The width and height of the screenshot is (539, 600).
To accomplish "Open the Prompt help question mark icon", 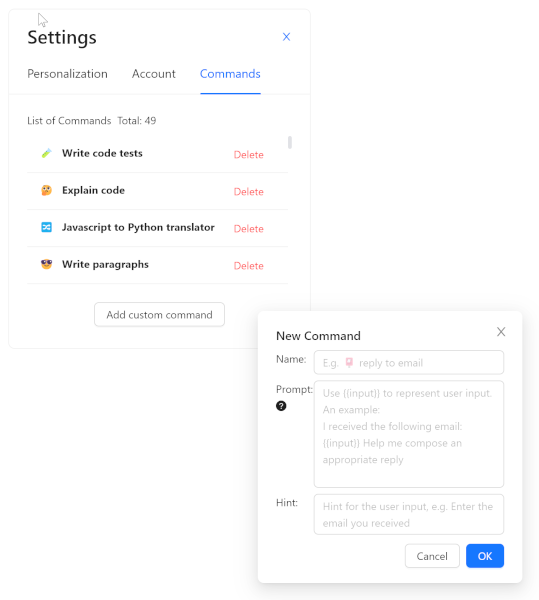I will tap(281, 406).
